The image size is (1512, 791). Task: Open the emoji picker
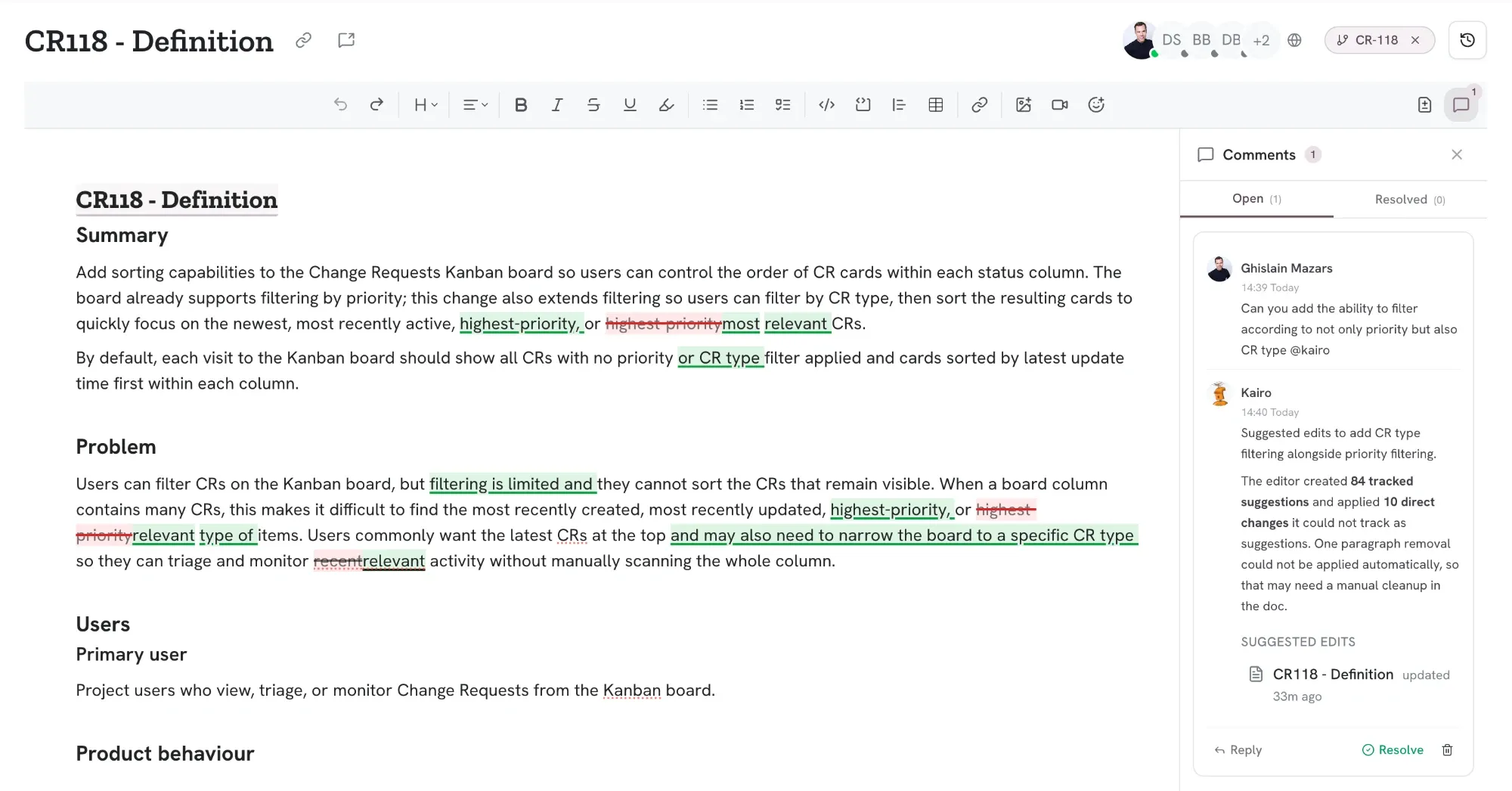tap(1096, 105)
